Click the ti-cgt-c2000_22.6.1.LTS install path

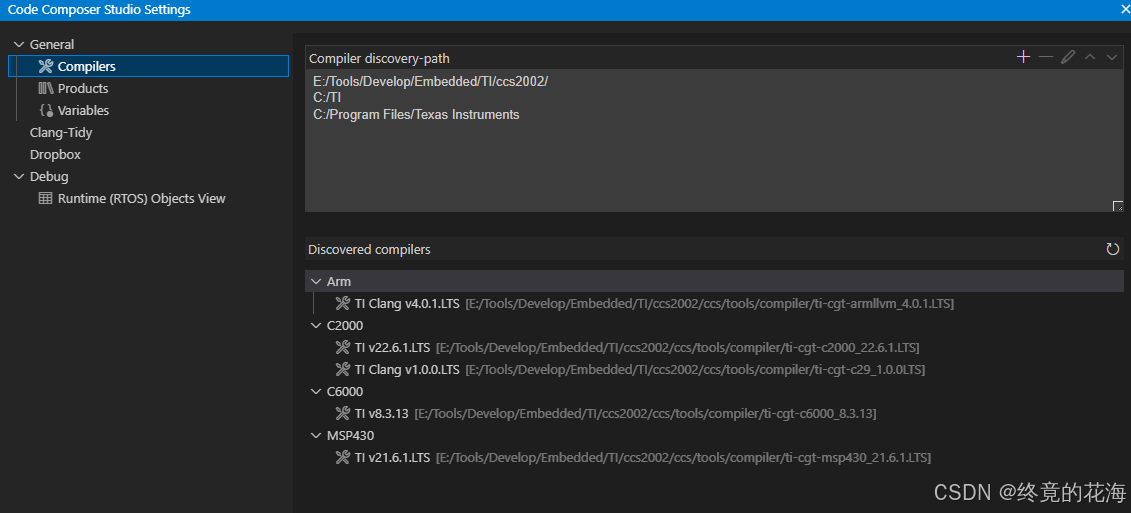coord(677,348)
